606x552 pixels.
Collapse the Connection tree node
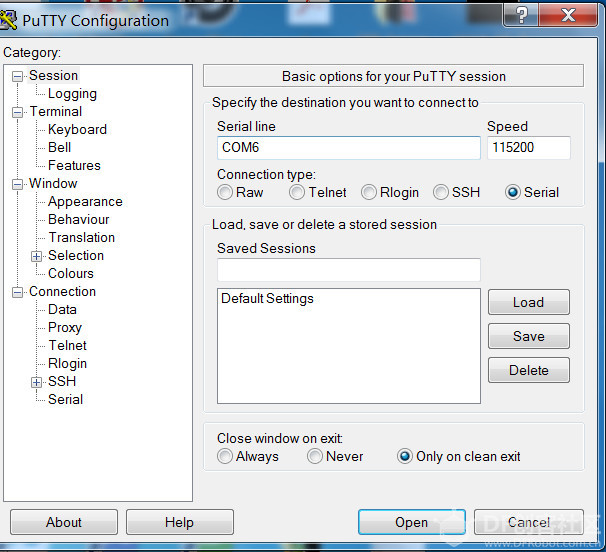point(17,292)
